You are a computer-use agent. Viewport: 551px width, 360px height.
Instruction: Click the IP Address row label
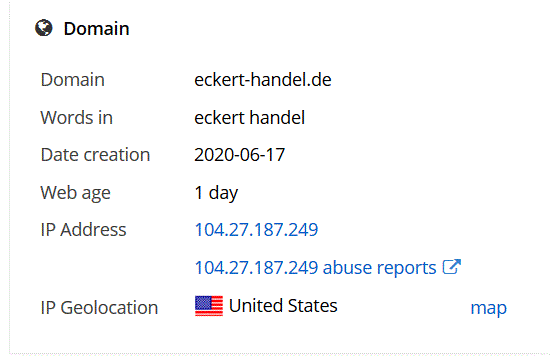(x=83, y=230)
